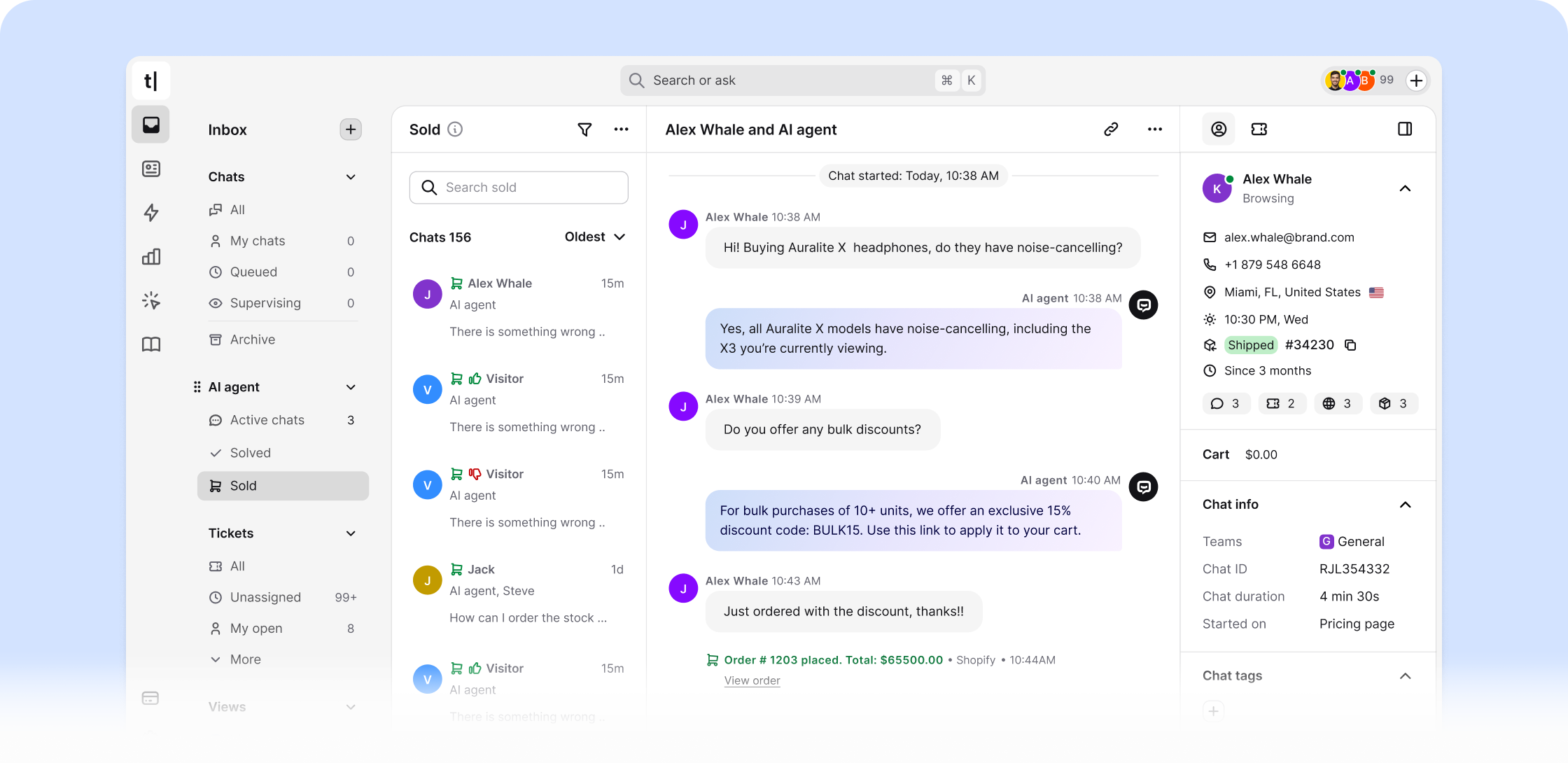Open the Inbox icon in the left sidebar
1568x763 pixels.
click(150, 125)
